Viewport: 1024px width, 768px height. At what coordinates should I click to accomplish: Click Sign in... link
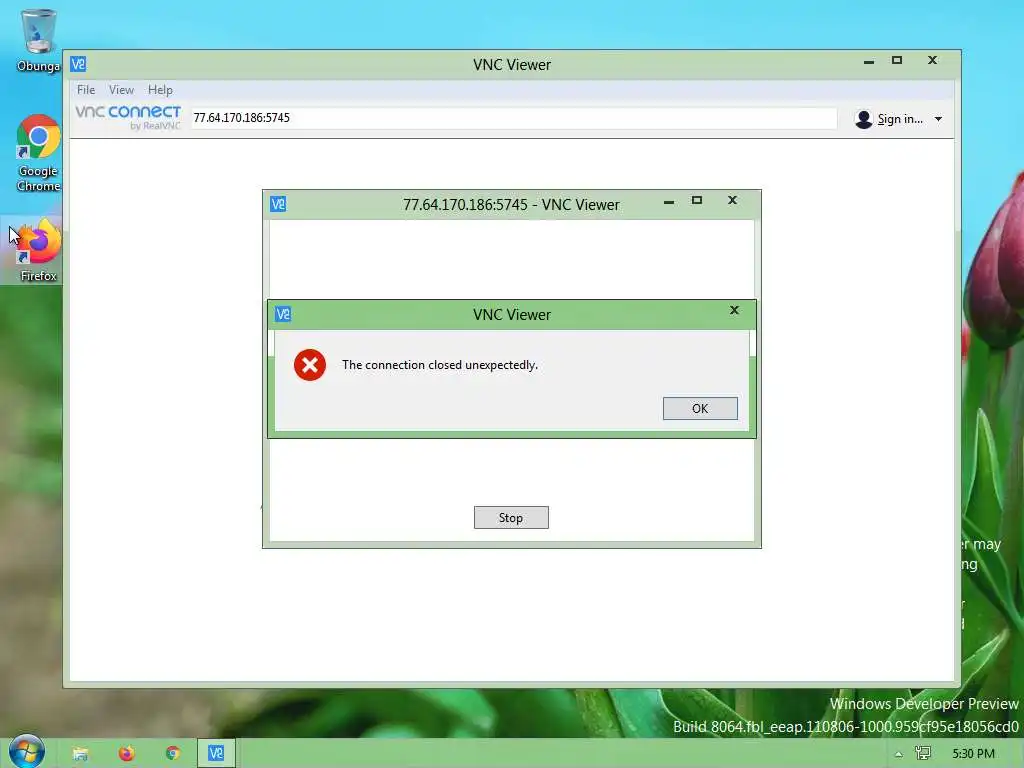900,119
